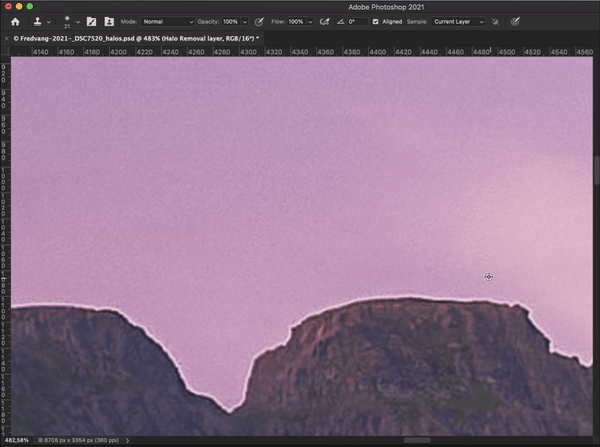
Task: Open the Flow slider dropdown arrow
Action: 310,22
